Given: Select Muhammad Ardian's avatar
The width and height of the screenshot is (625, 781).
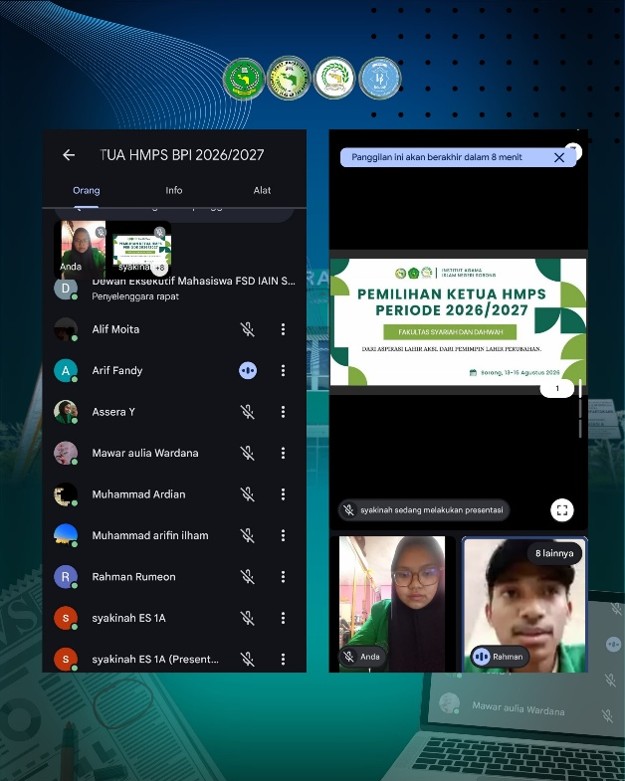Looking at the screenshot, I should (66, 494).
